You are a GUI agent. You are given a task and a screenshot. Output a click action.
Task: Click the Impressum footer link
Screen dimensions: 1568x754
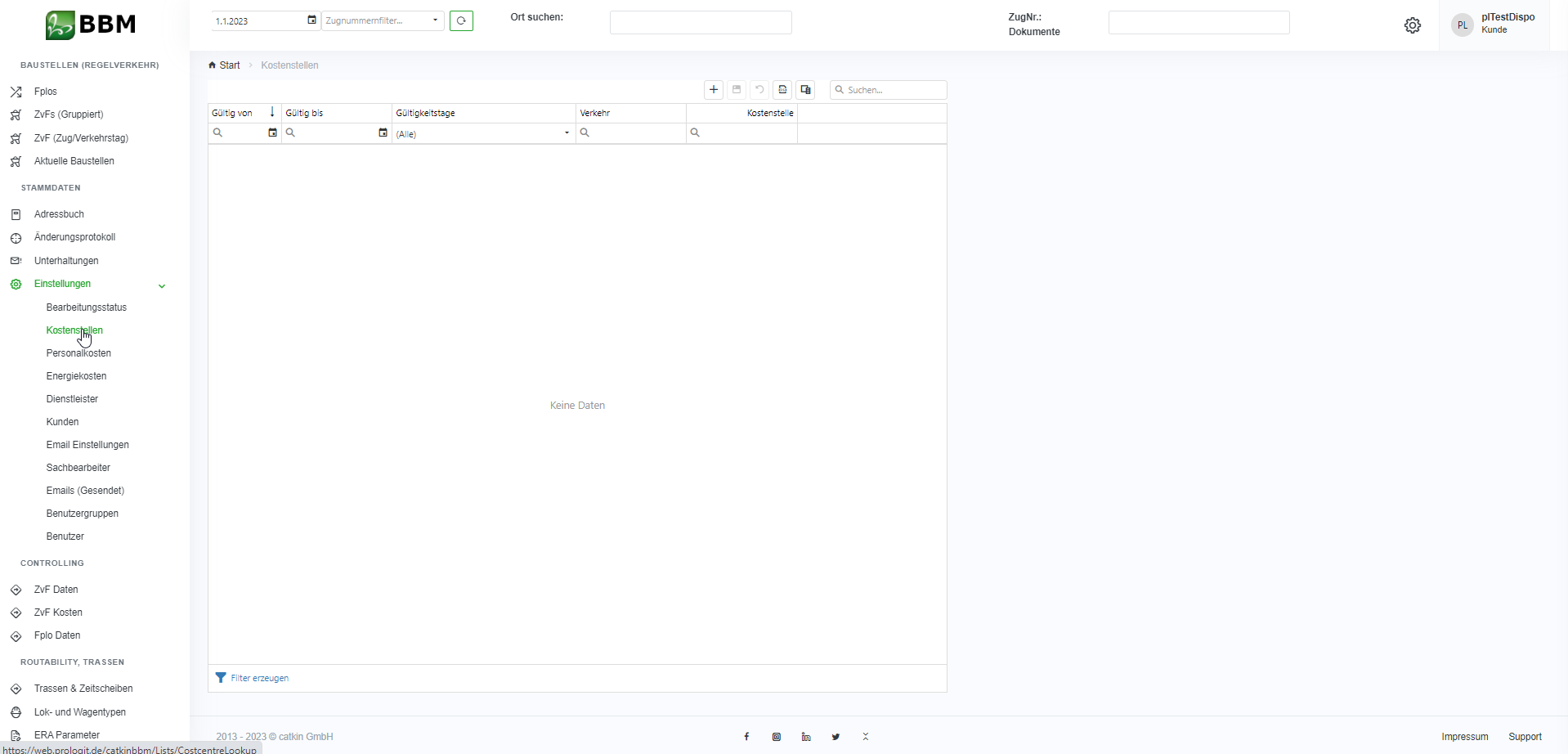click(1464, 737)
